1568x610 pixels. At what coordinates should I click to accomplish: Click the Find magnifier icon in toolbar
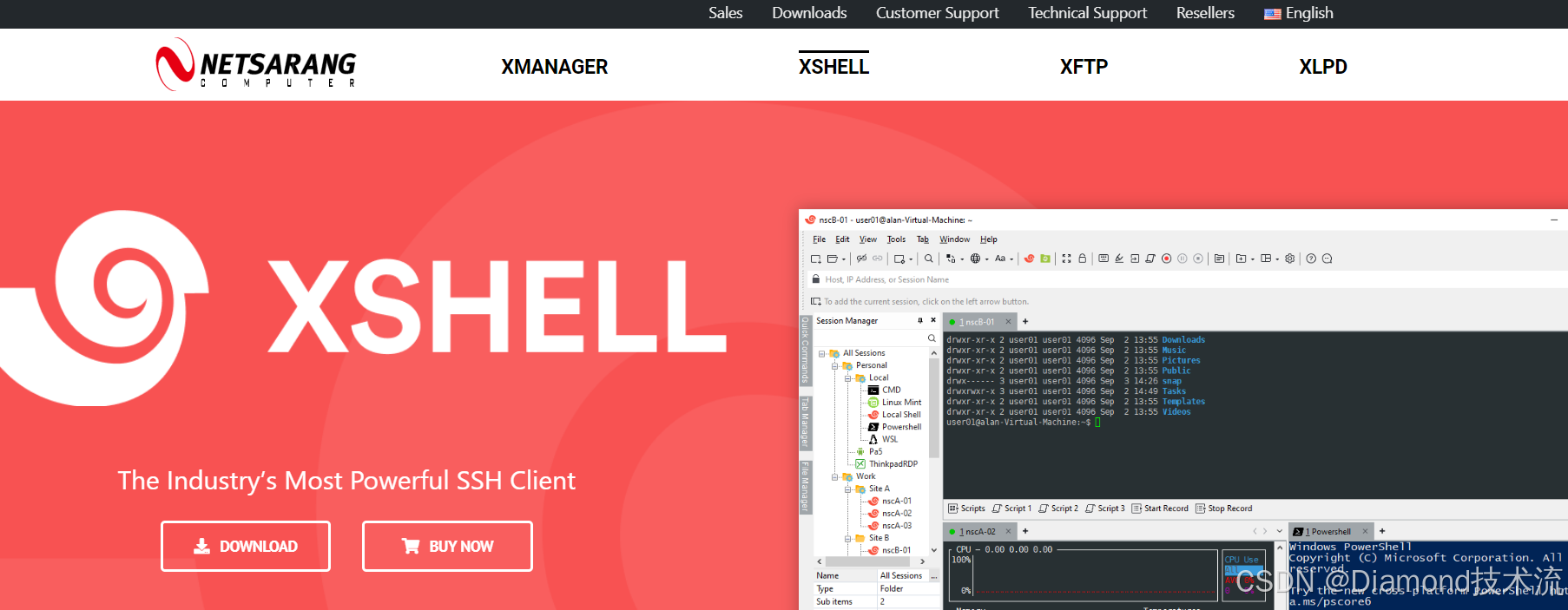tap(928, 259)
